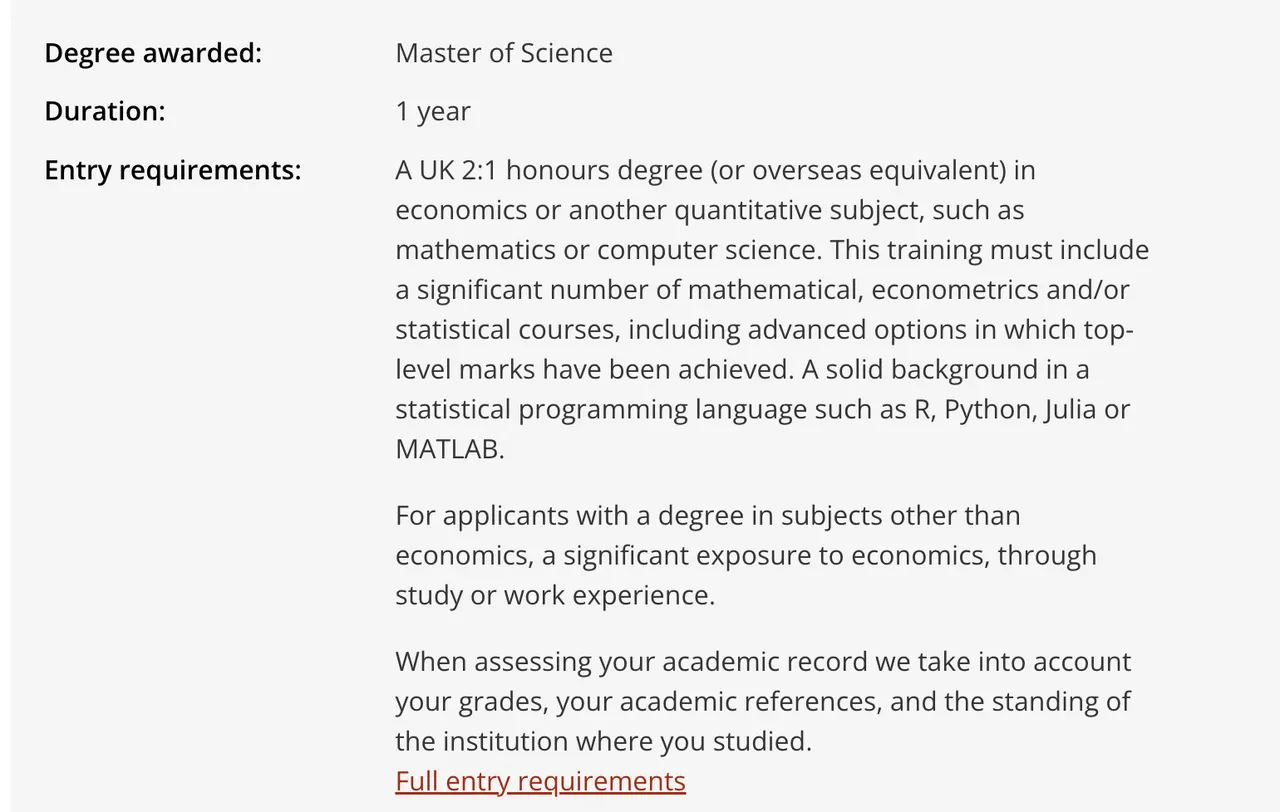Select the "Master of Science" value text

tap(504, 53)
